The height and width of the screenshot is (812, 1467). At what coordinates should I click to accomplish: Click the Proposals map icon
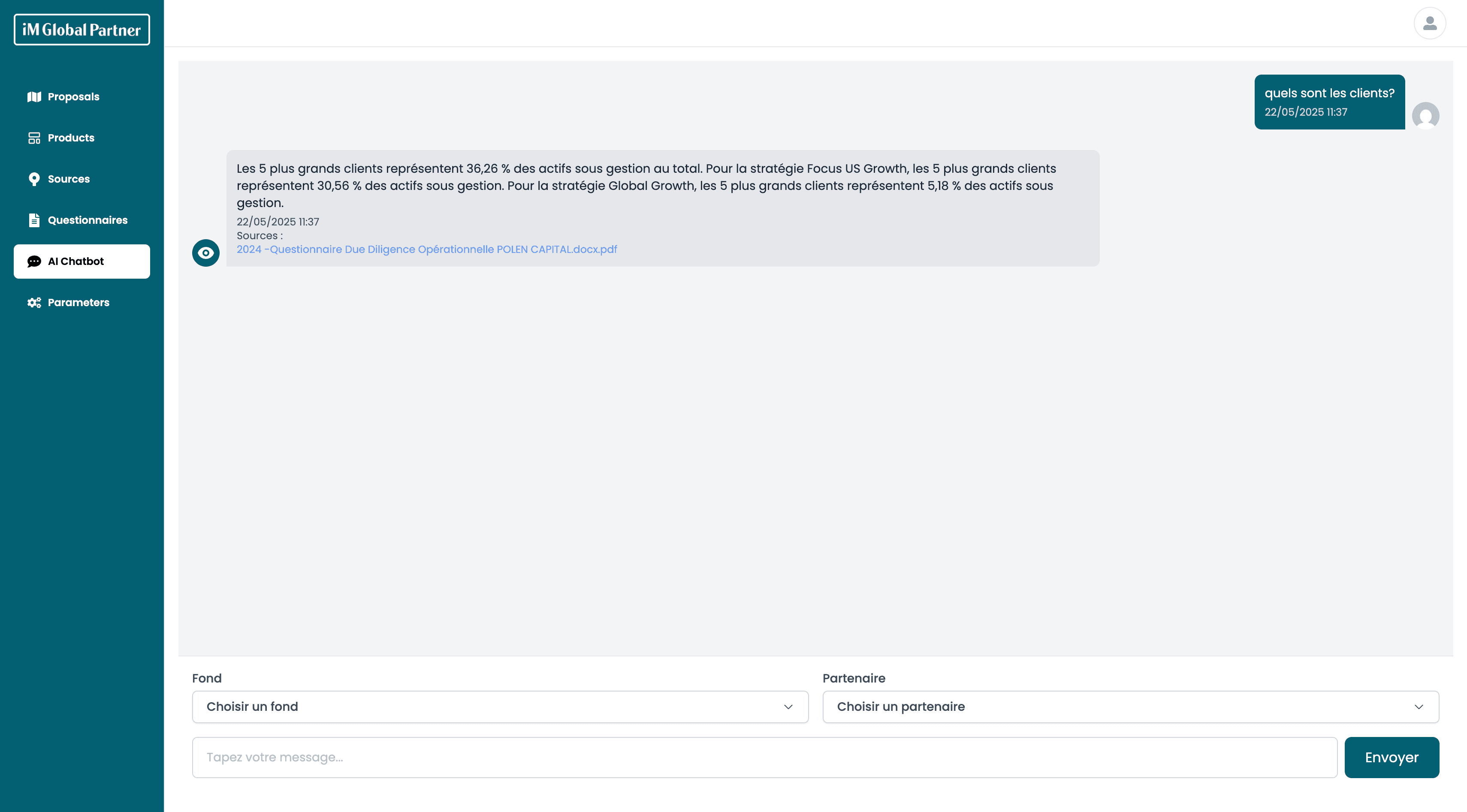[34, 97]
